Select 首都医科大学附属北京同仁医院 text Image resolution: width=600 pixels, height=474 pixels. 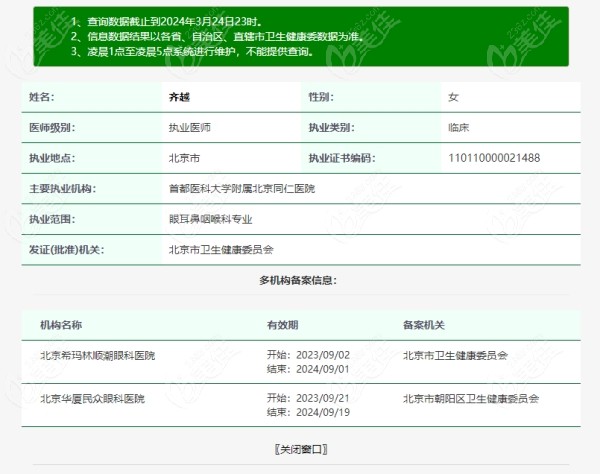[242, 189]
